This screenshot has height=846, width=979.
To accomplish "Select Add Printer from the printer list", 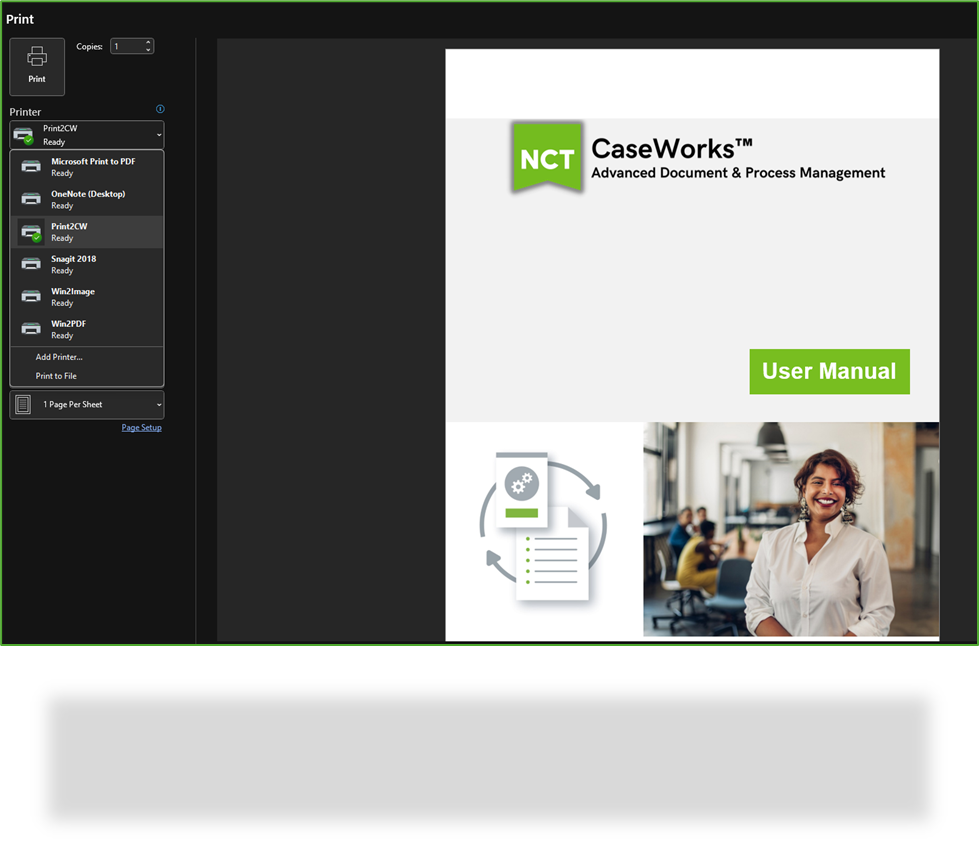I will click(x=60, y=358).
